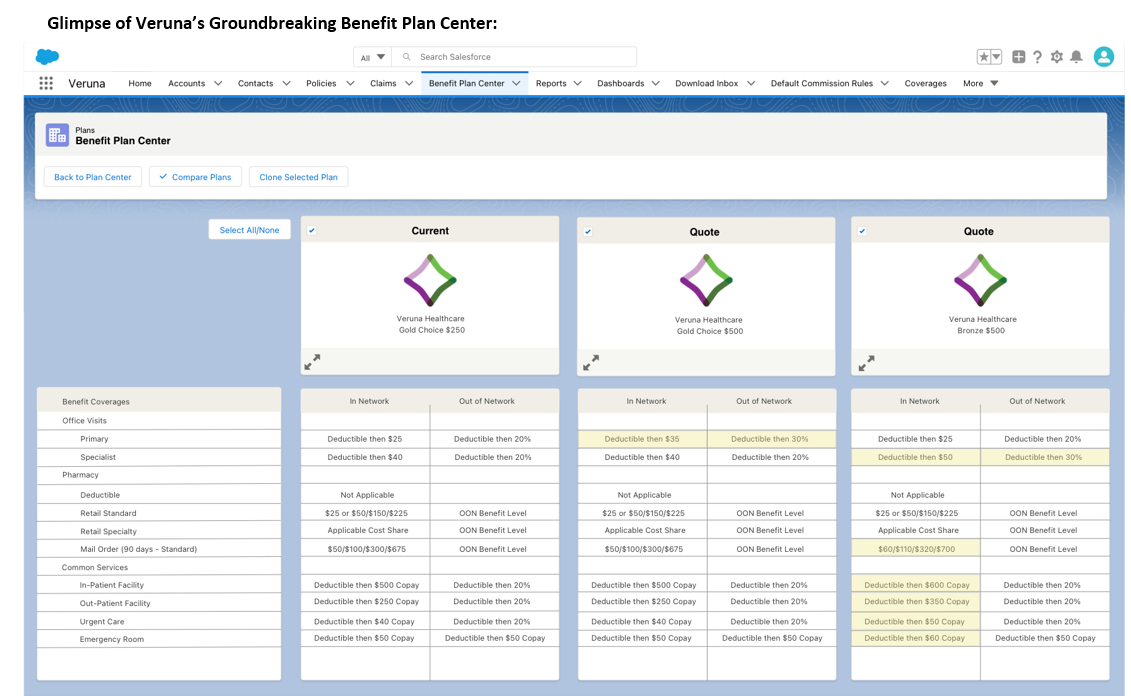Image resolution: width=1131 pixels, height=696 pixels.
Task: Switch to the Coverages tab
Action: [925, 84]
